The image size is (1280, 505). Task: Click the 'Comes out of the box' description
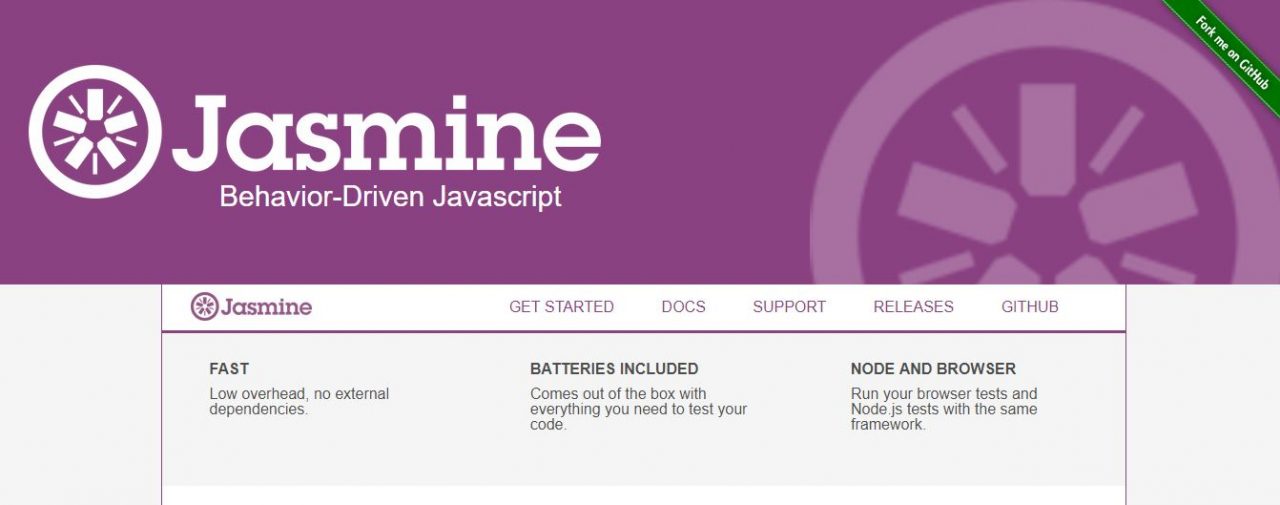(x=638, y=409)
